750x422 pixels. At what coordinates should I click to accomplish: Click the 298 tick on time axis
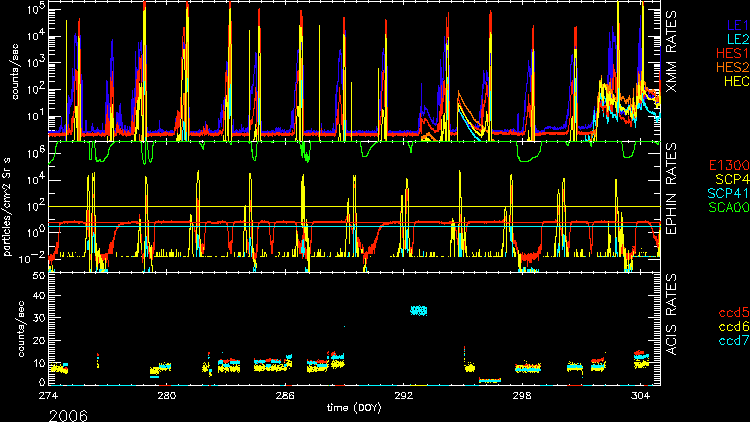coord(521,396)
